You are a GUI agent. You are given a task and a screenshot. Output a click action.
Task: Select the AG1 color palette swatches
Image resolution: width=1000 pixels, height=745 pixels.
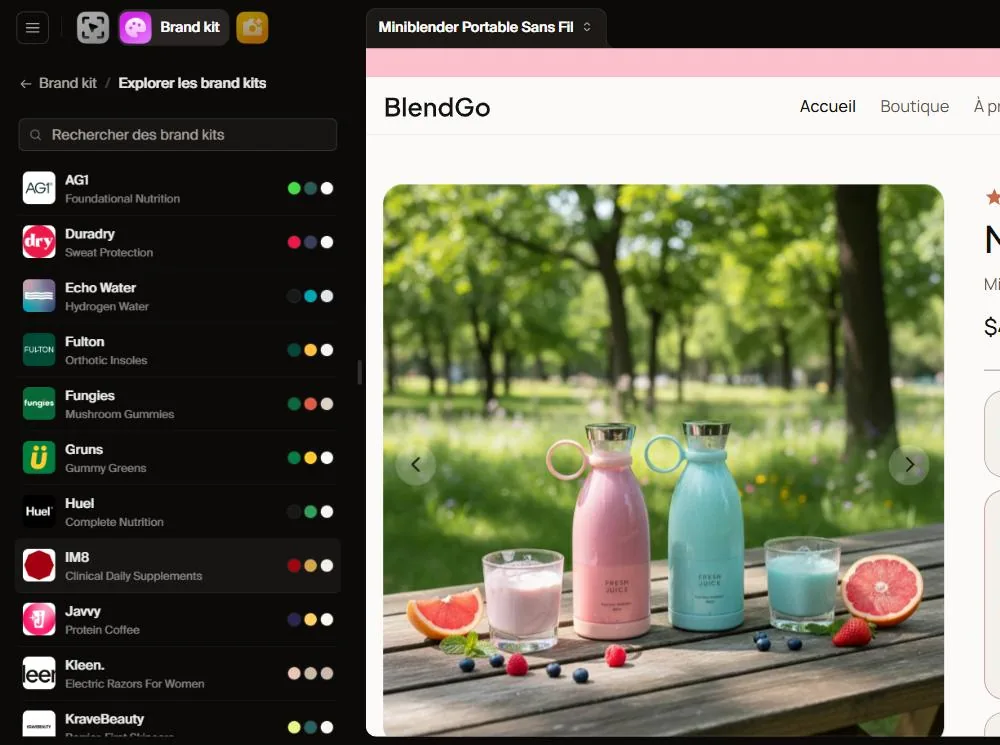(x=311, y=188)
